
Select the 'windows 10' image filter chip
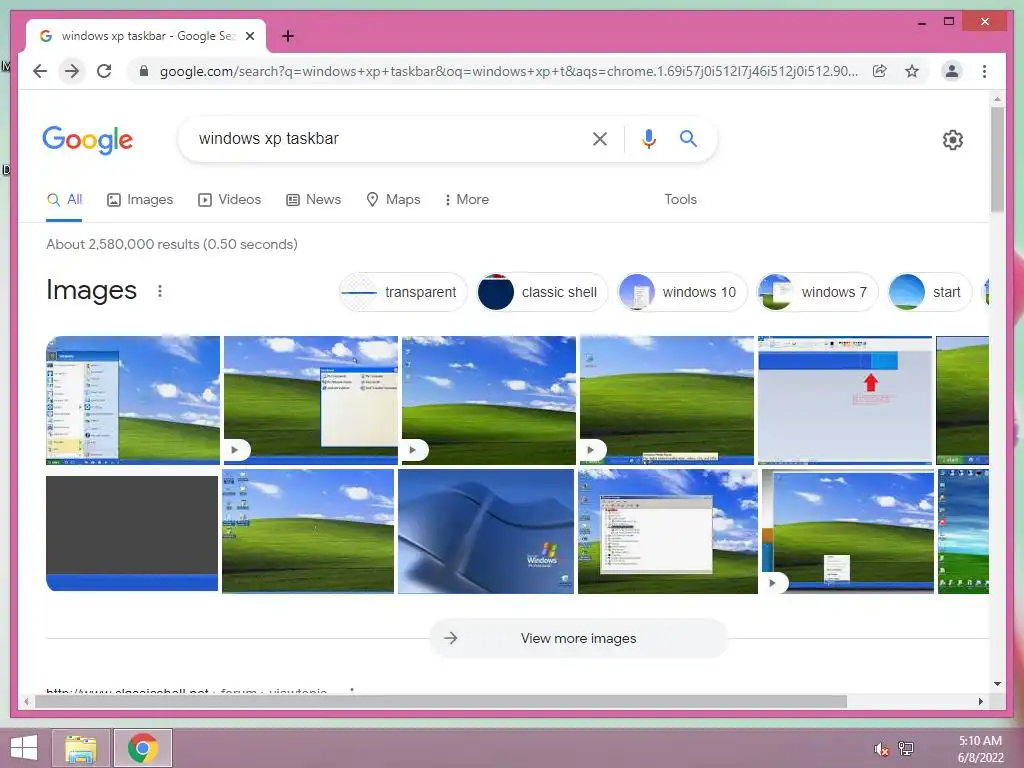click(x=682, y=292)
